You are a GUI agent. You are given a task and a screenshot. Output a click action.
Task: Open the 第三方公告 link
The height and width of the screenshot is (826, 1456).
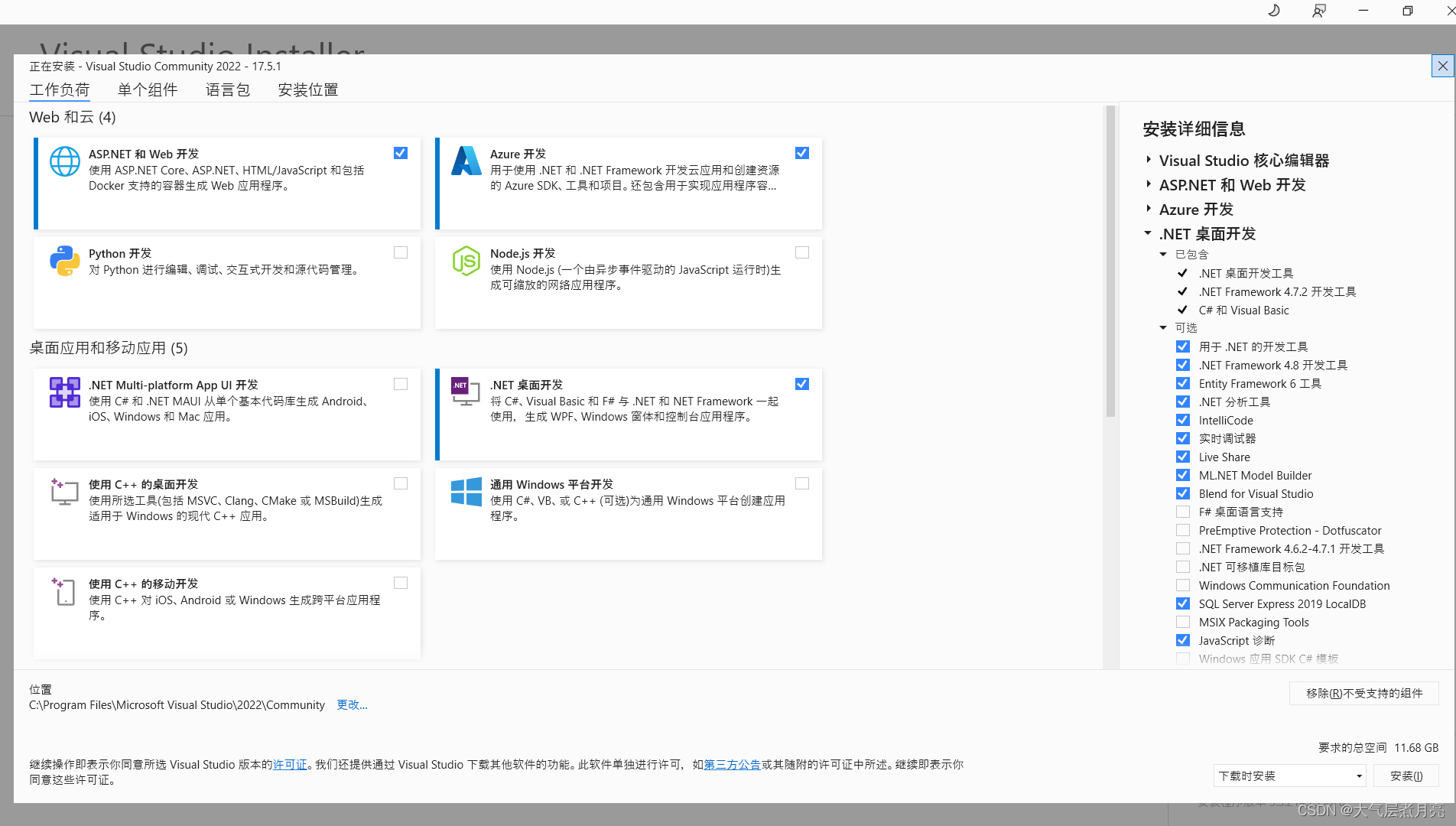[732, 764]
